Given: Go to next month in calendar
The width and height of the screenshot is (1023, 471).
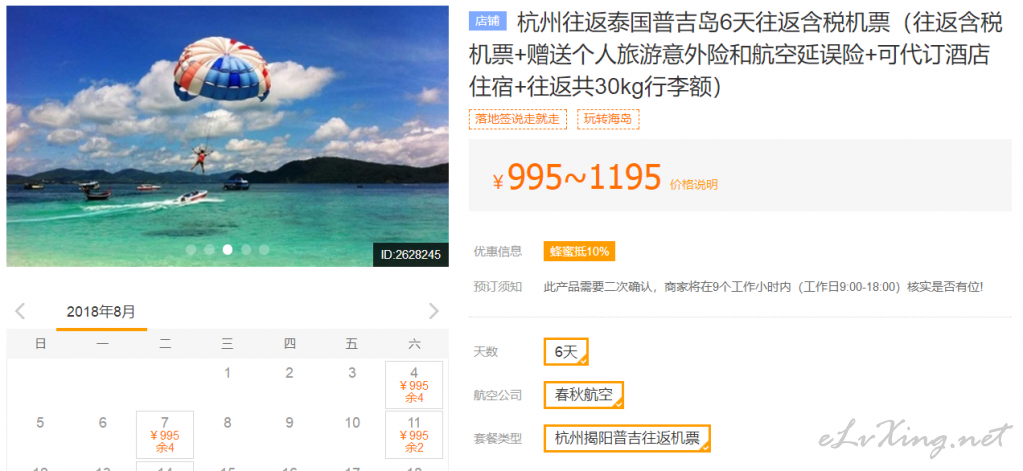Looking at the screenshot, I should coord(433,311).
